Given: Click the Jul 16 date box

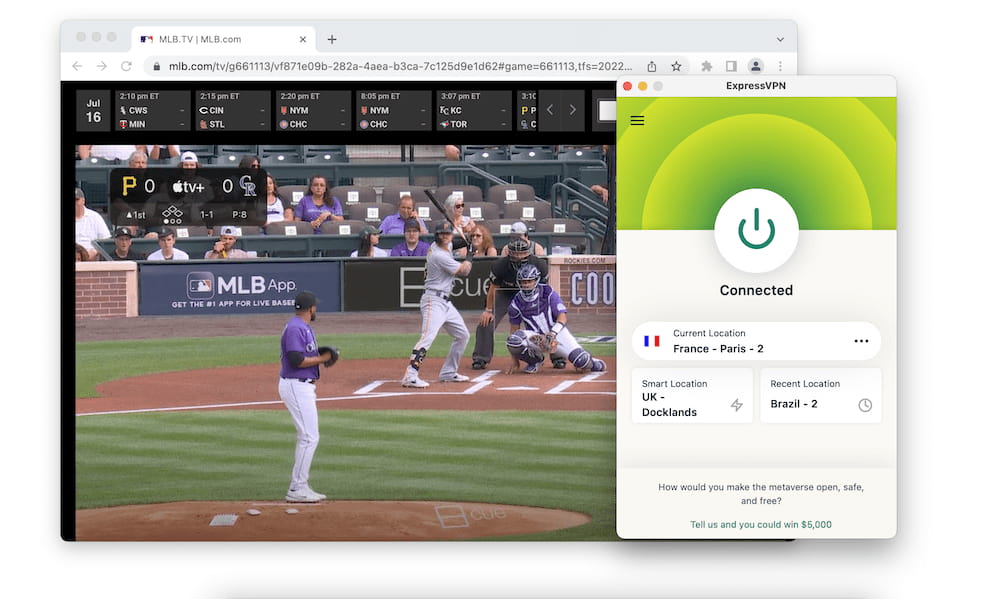Looking at the screenshot, I should (94, 110).
